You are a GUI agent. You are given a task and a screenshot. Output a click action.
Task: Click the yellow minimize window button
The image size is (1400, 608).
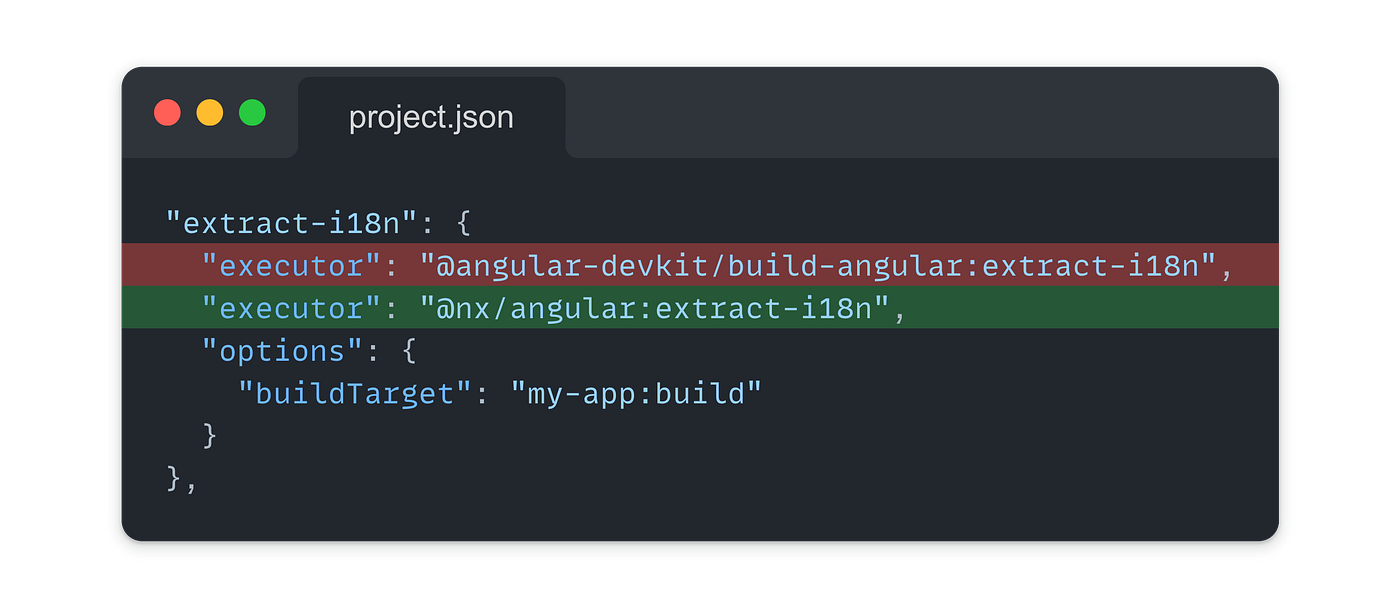point(210,113)
